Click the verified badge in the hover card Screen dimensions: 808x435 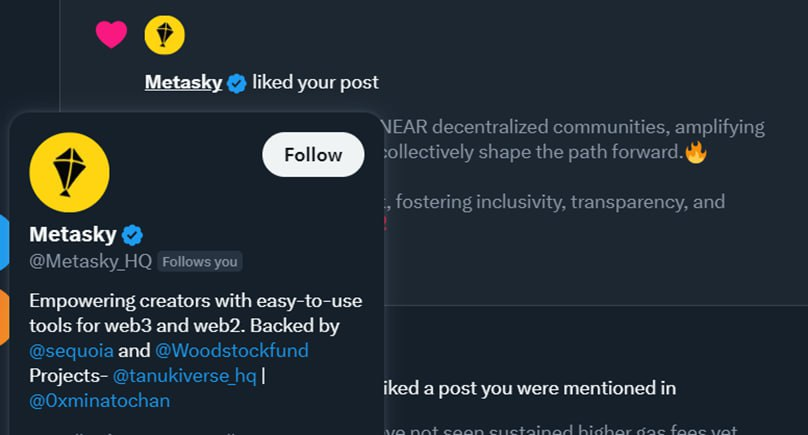point(133,235)
